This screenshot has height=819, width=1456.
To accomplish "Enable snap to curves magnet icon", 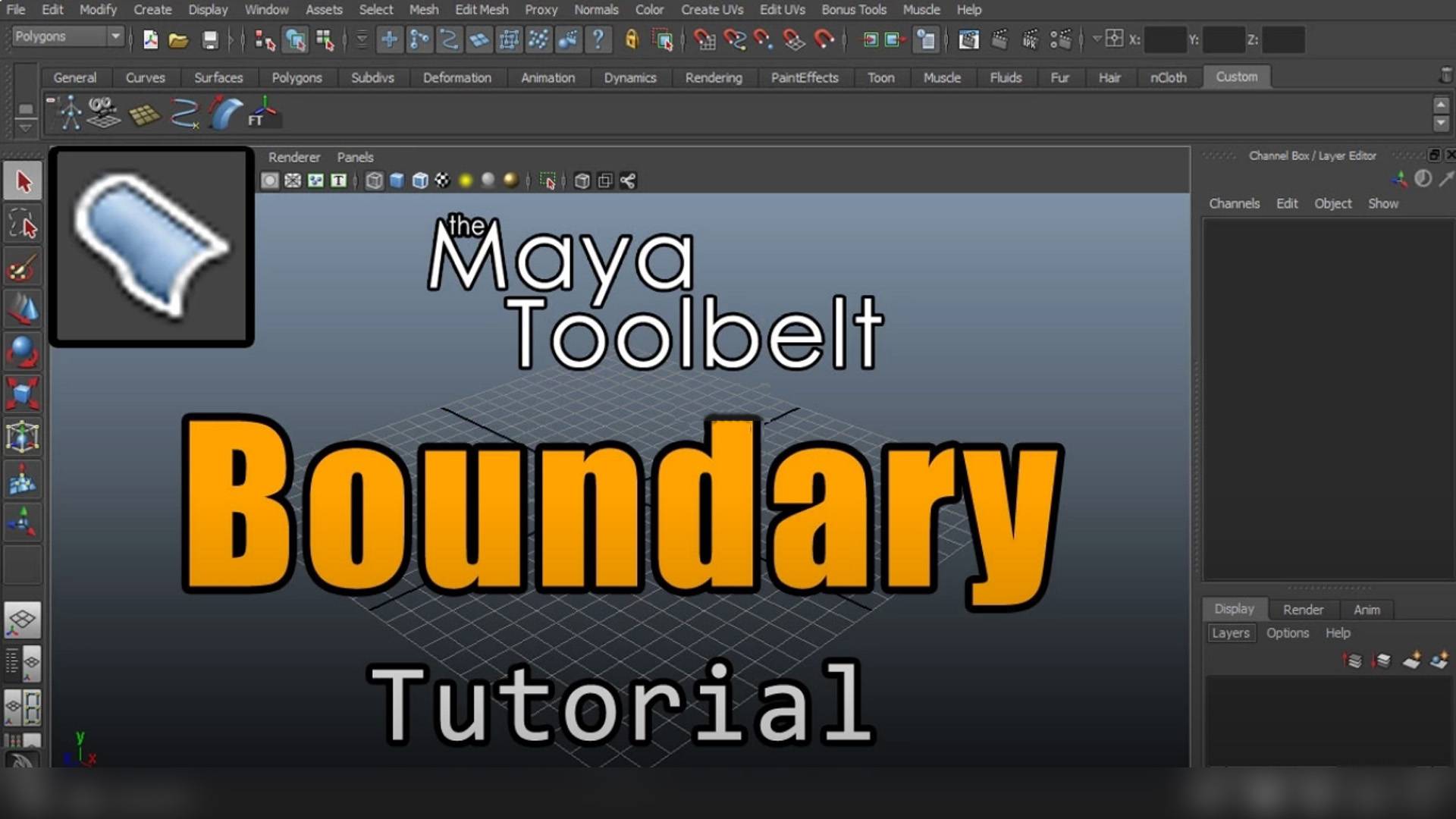I will pyautogui.click(x=734, y=39).
